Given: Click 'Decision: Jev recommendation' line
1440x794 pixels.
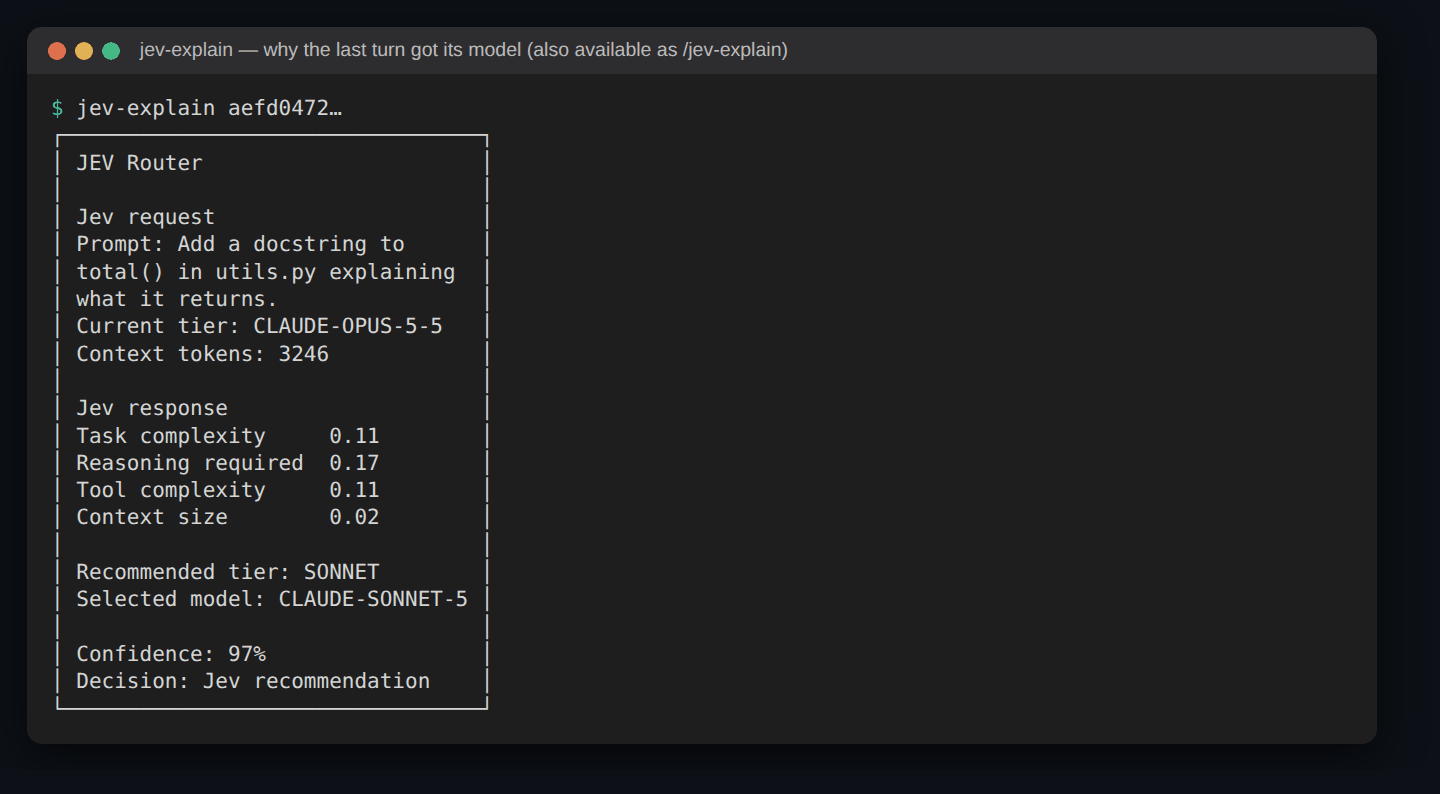Looking at the screenshot, I should pos(253,681).
